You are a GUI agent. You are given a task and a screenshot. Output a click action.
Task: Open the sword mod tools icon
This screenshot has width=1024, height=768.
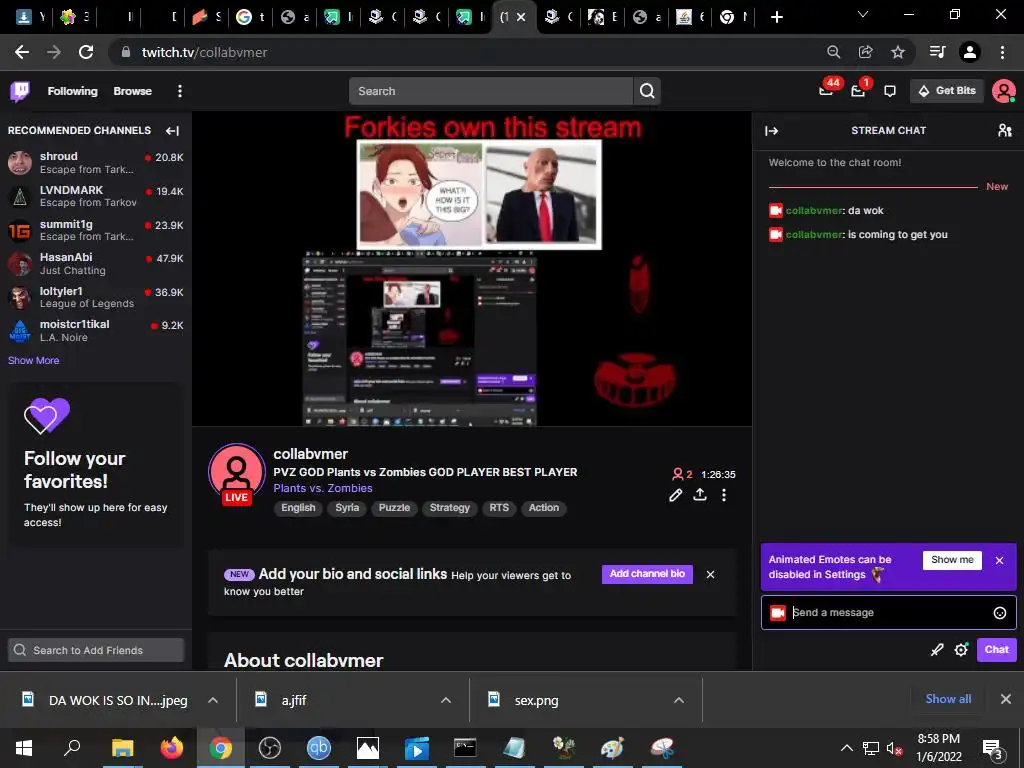click(936, 650)
